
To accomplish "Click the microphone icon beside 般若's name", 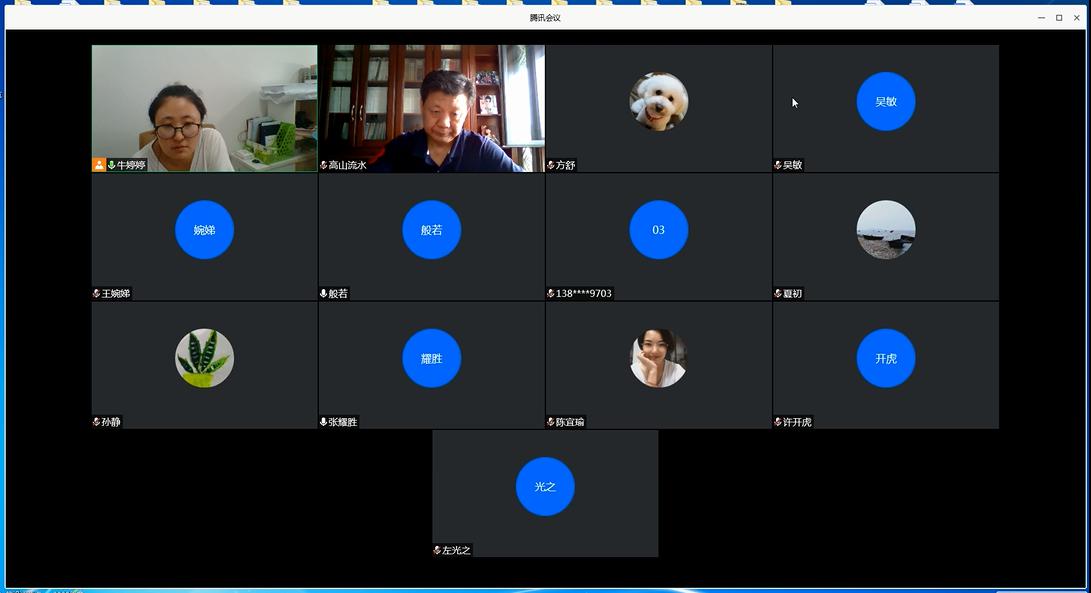I will coord(324,293).
